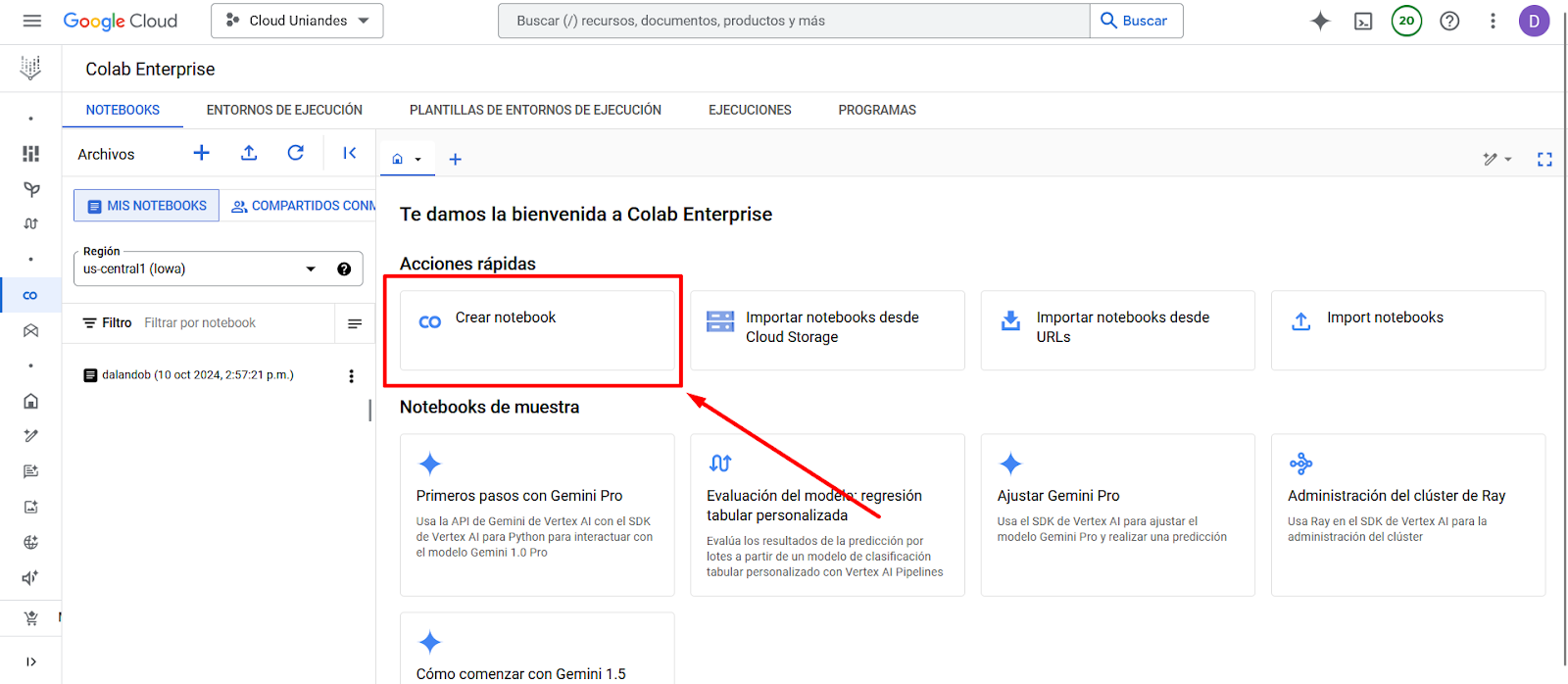Open the house icon in left sidebar
Viewport: 1568px width, 684px height.
coord(31,401)
